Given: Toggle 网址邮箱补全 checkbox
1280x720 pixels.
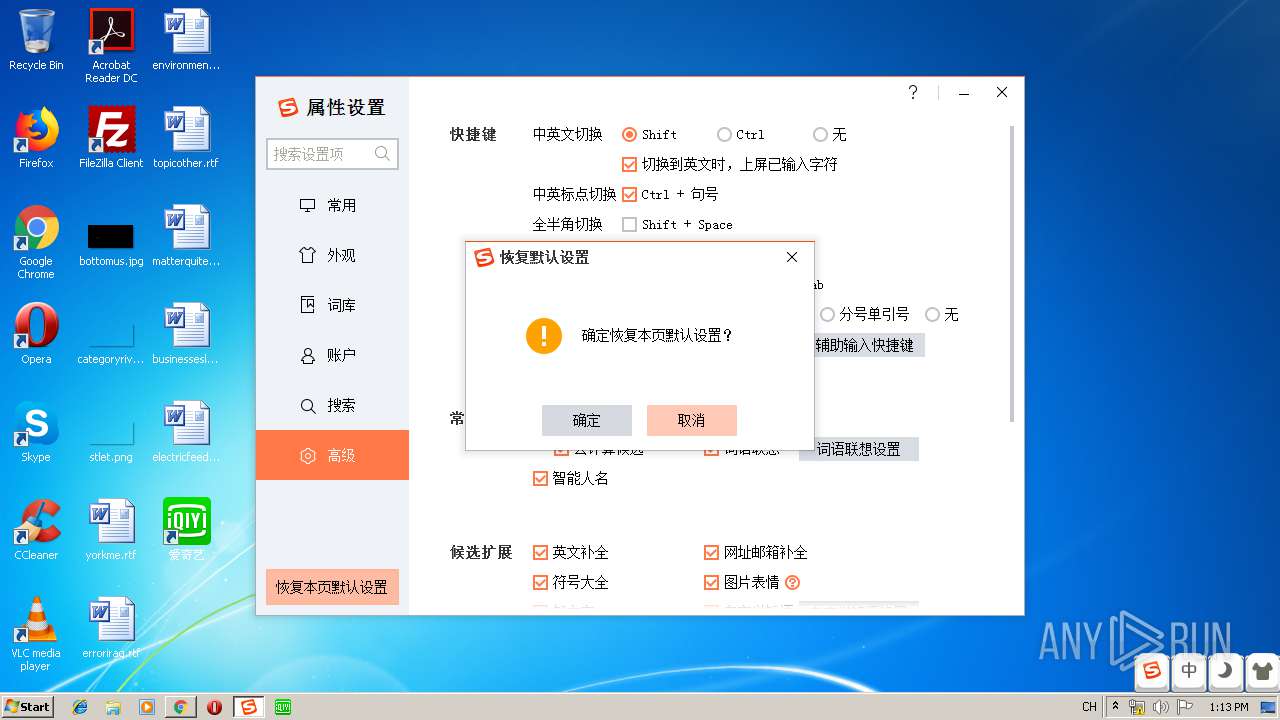Looking at the screenshot, I should point(712,552).
